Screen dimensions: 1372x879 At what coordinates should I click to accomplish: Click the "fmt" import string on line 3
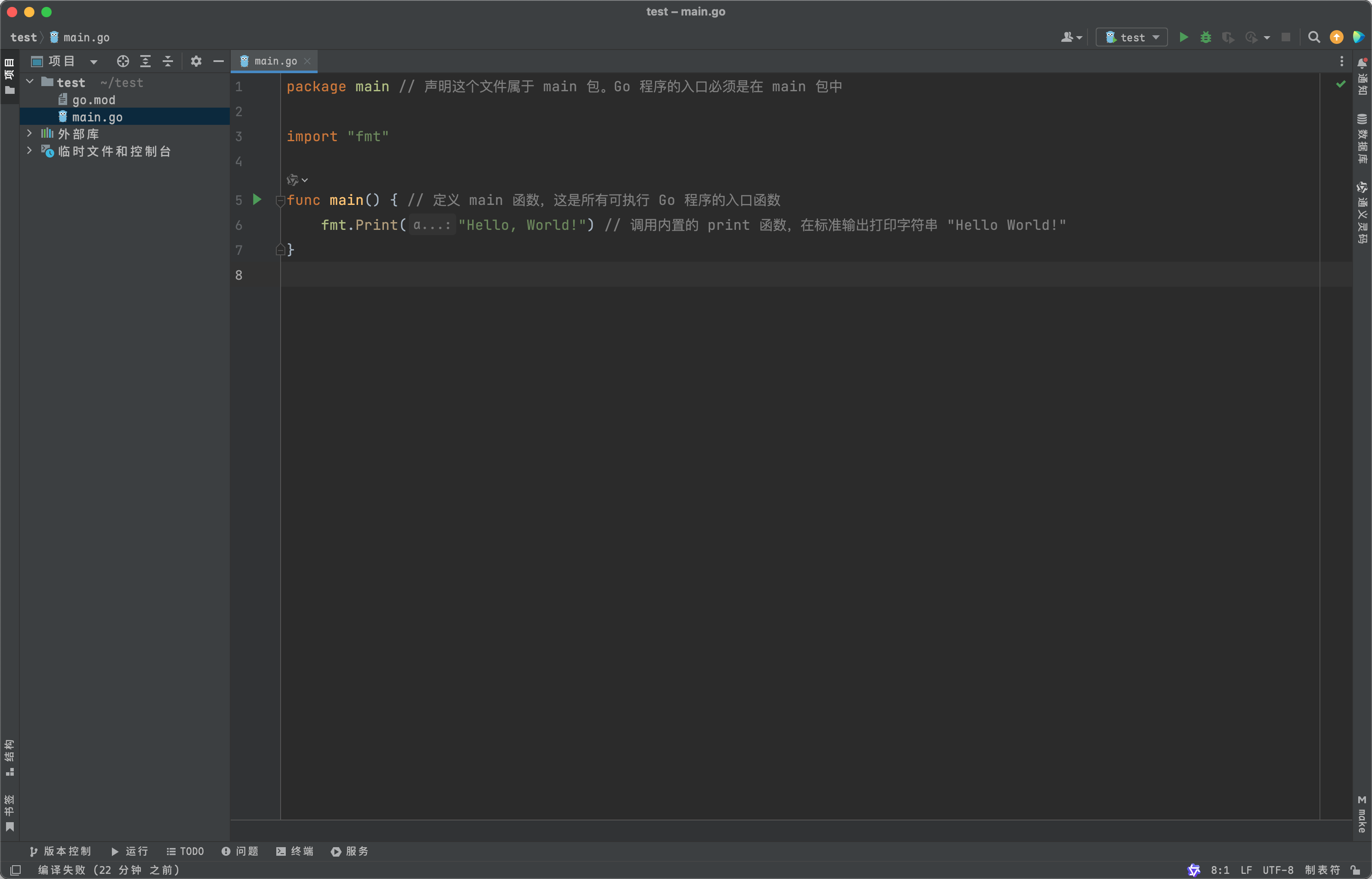click(x=368, y=136)
